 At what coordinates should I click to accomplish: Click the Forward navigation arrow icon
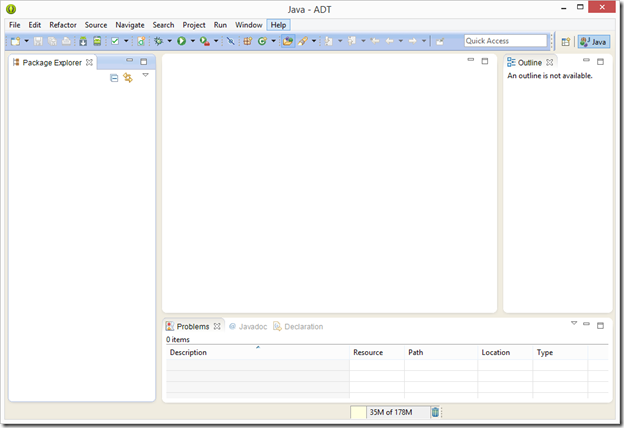click(x=413, y=41)
